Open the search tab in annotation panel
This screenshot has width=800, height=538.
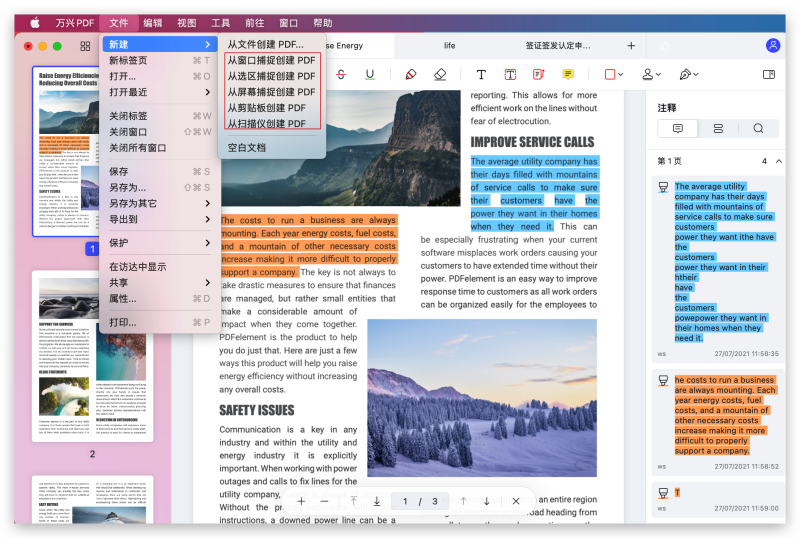point(759,128)
